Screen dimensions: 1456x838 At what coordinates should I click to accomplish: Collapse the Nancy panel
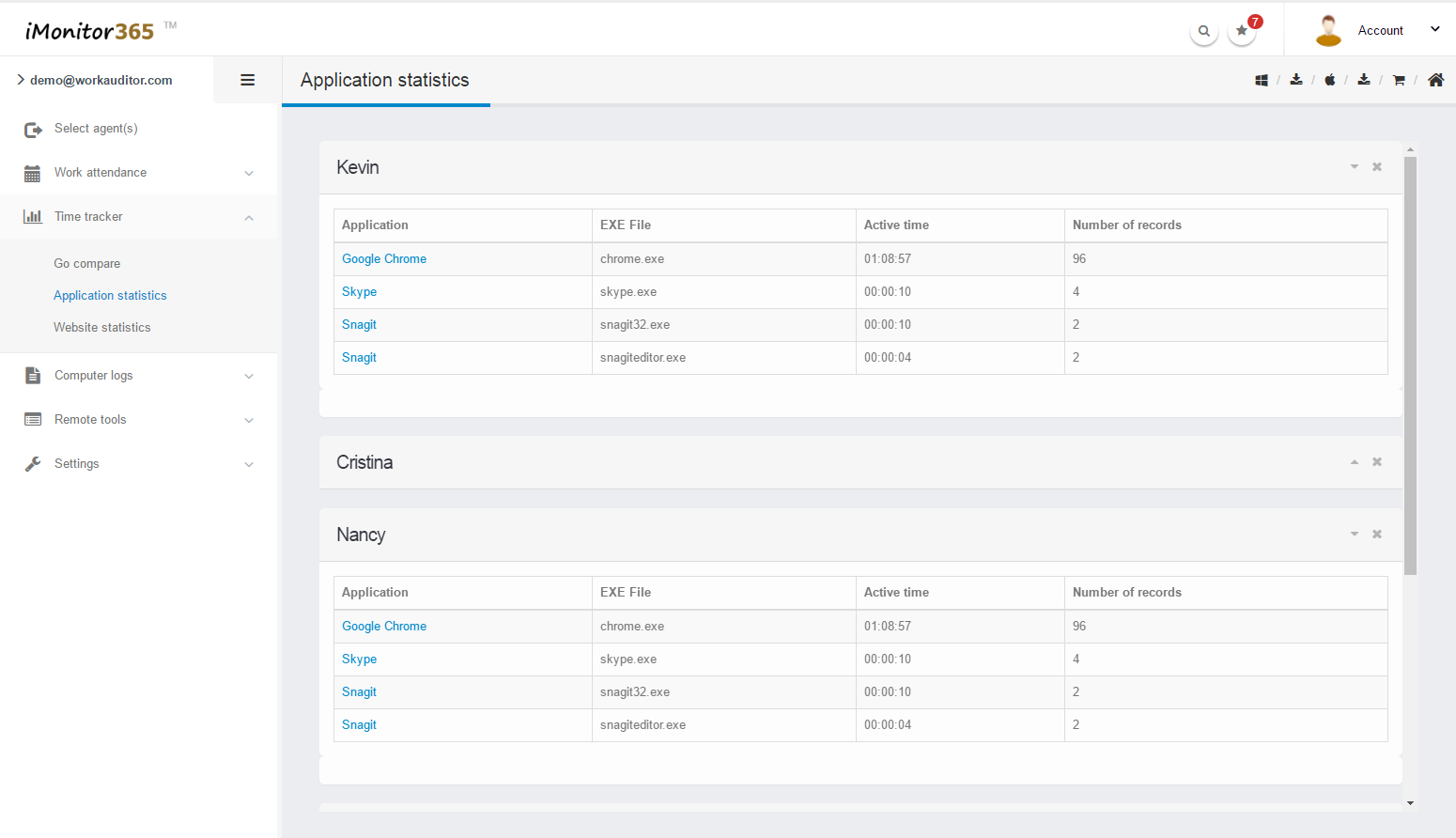(1355, 535)
